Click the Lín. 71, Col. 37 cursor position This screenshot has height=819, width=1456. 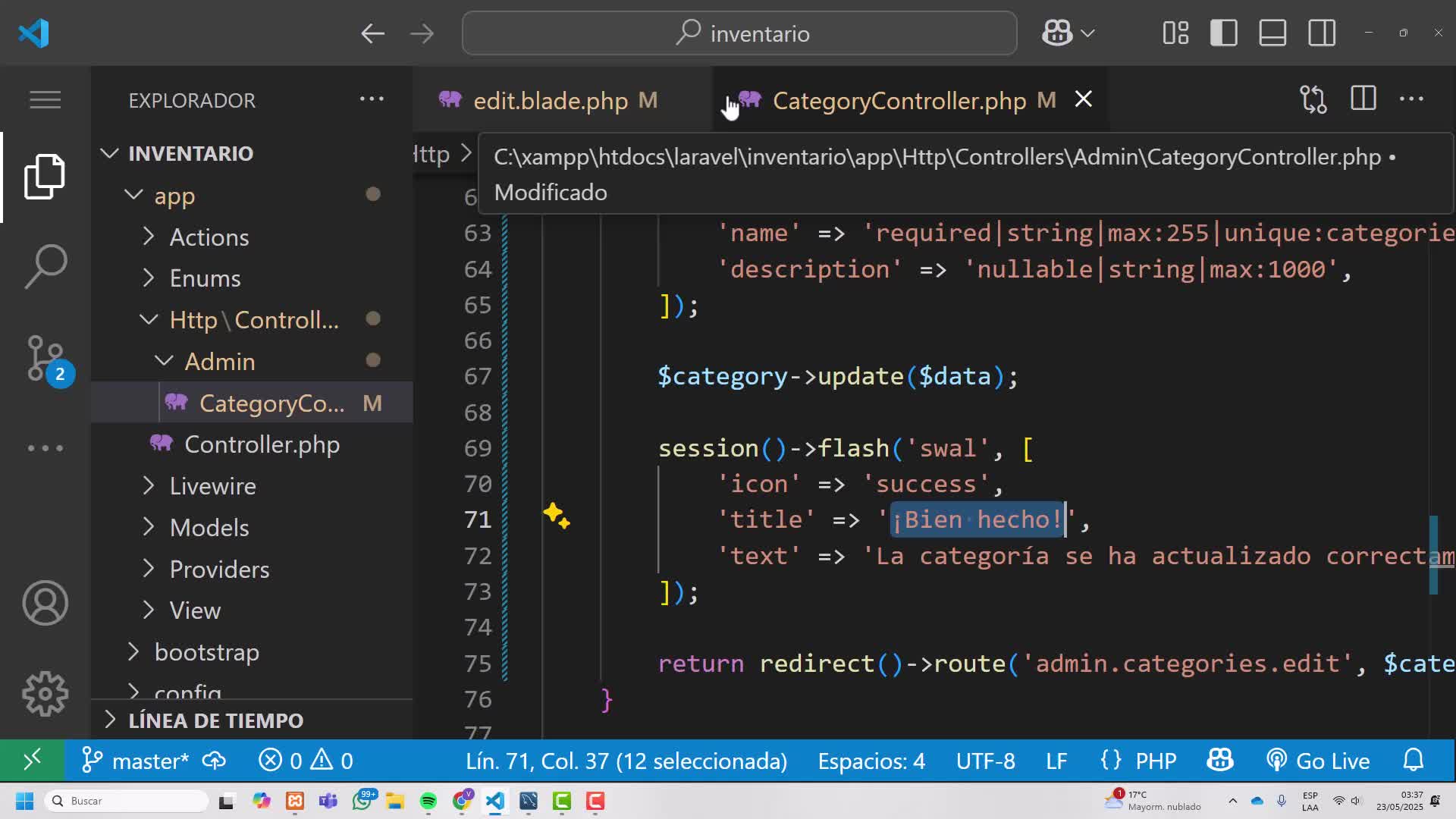pos(626,761)
